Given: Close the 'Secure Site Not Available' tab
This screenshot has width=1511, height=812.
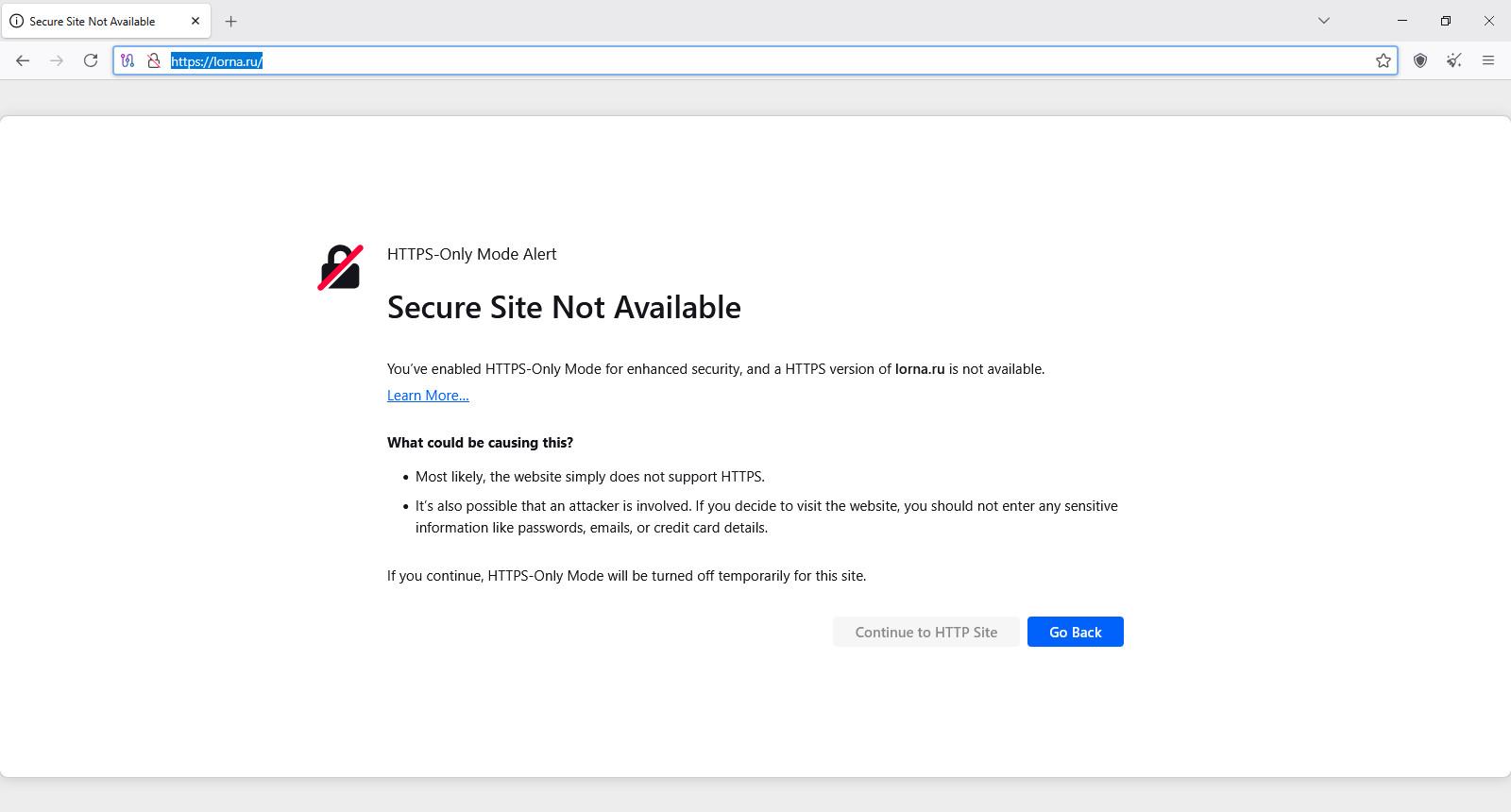Looking at the screenshot, I should (x=195, y=21).
